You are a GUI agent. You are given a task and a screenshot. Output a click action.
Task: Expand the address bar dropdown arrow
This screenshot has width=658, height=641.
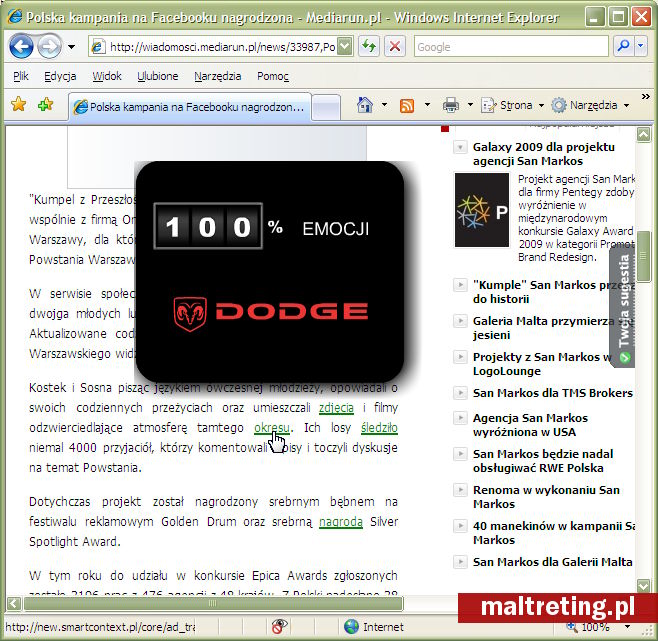coord(345,46)
